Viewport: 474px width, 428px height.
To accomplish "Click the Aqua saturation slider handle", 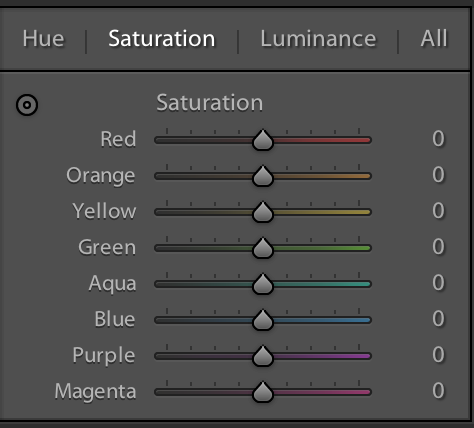I will coord(263,284).
